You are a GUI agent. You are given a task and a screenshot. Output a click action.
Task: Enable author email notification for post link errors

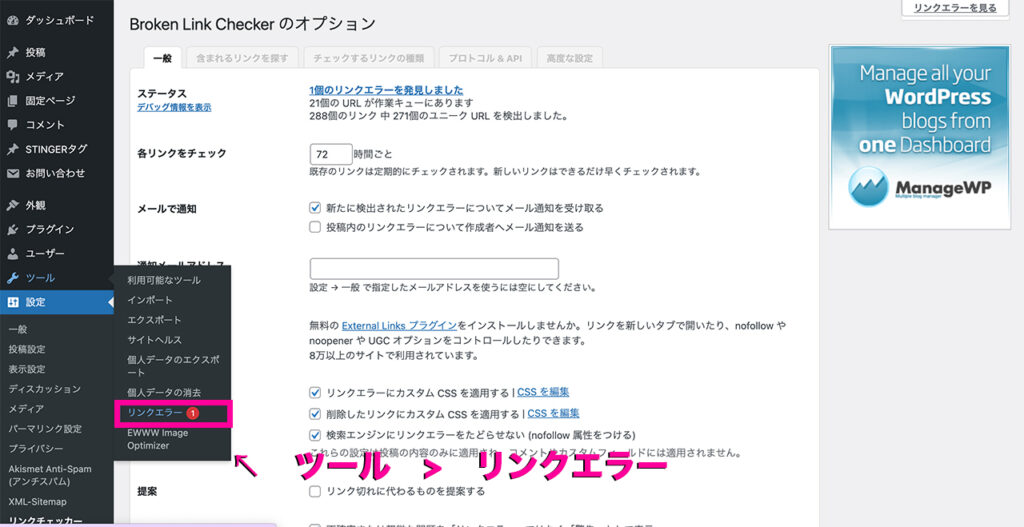point(315,227)
